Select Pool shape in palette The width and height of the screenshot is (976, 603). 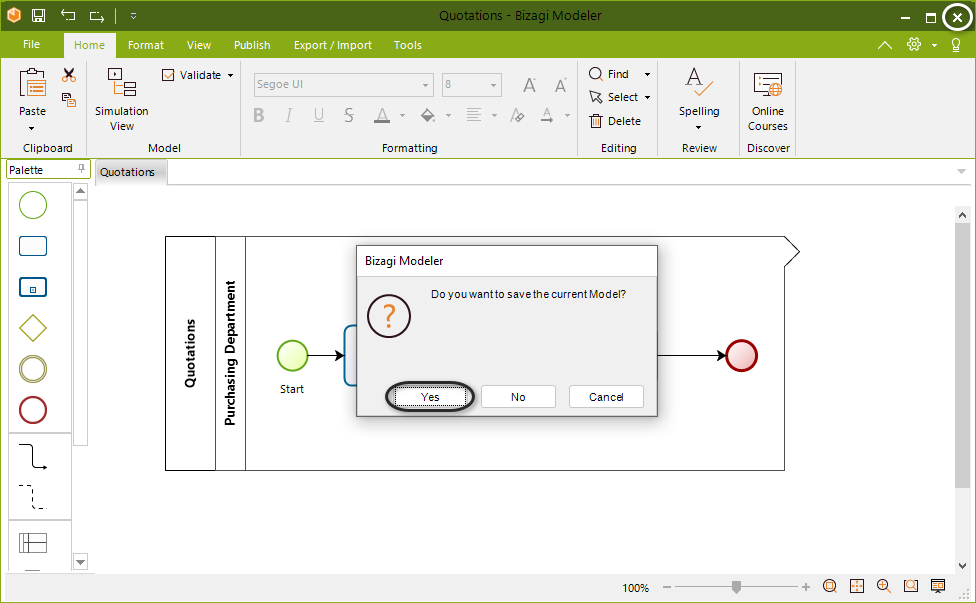(33, 543)
